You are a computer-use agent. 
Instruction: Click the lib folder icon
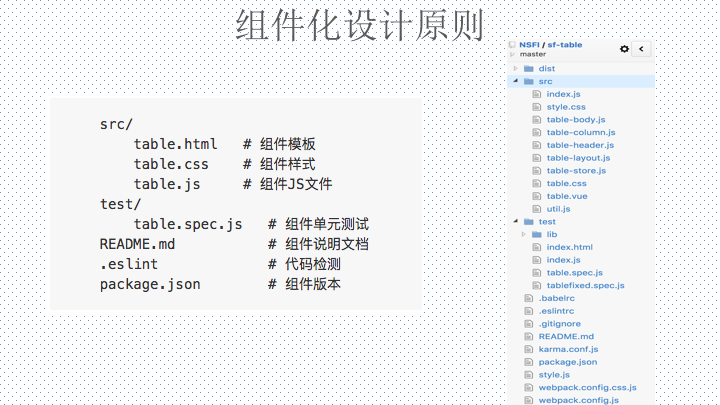coord(536,235)
